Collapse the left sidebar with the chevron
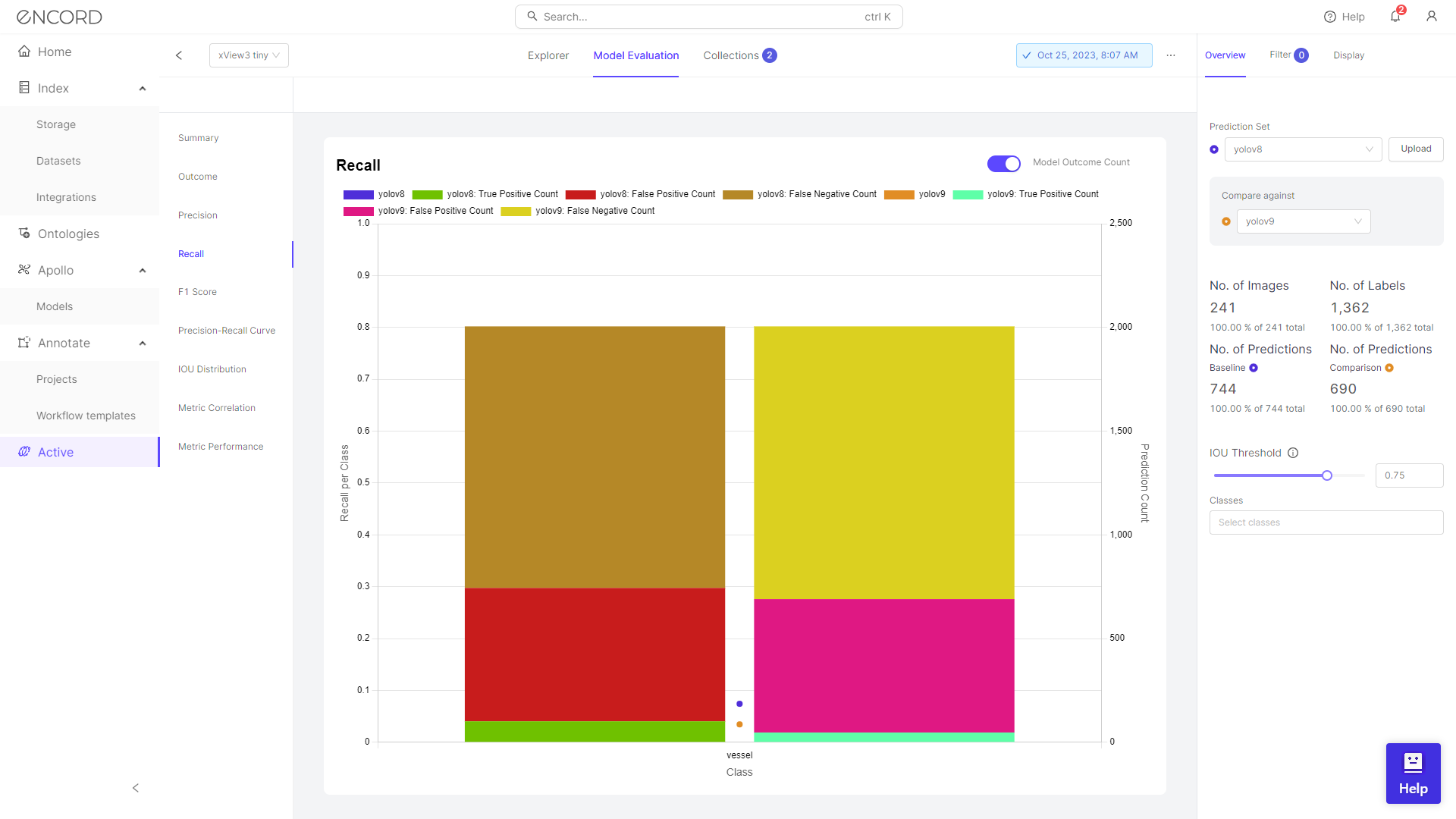1456x819 pixels. (136, 788)
